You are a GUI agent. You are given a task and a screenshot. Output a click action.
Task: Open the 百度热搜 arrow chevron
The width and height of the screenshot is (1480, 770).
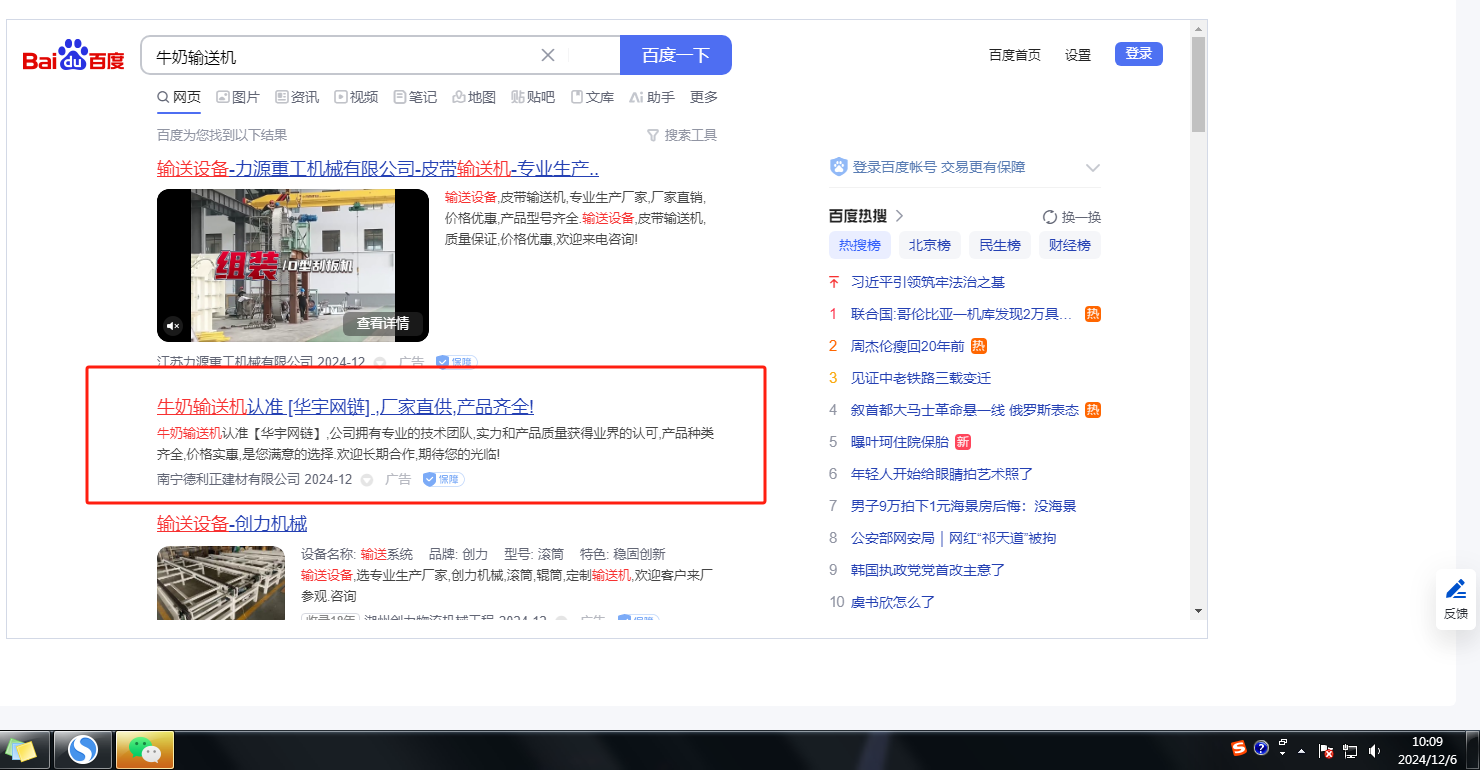pyautogui.click(x=899, y=216)
